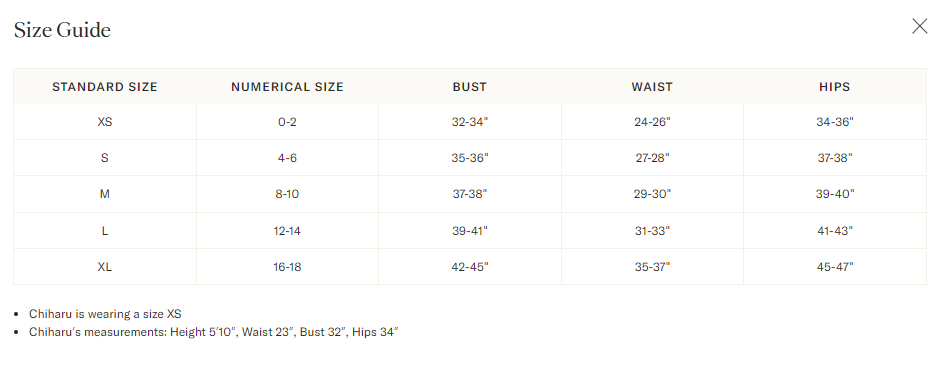Viewport: 942px width, 371px height.
Task: Select the XL size row cell
Action: (105, 267)
